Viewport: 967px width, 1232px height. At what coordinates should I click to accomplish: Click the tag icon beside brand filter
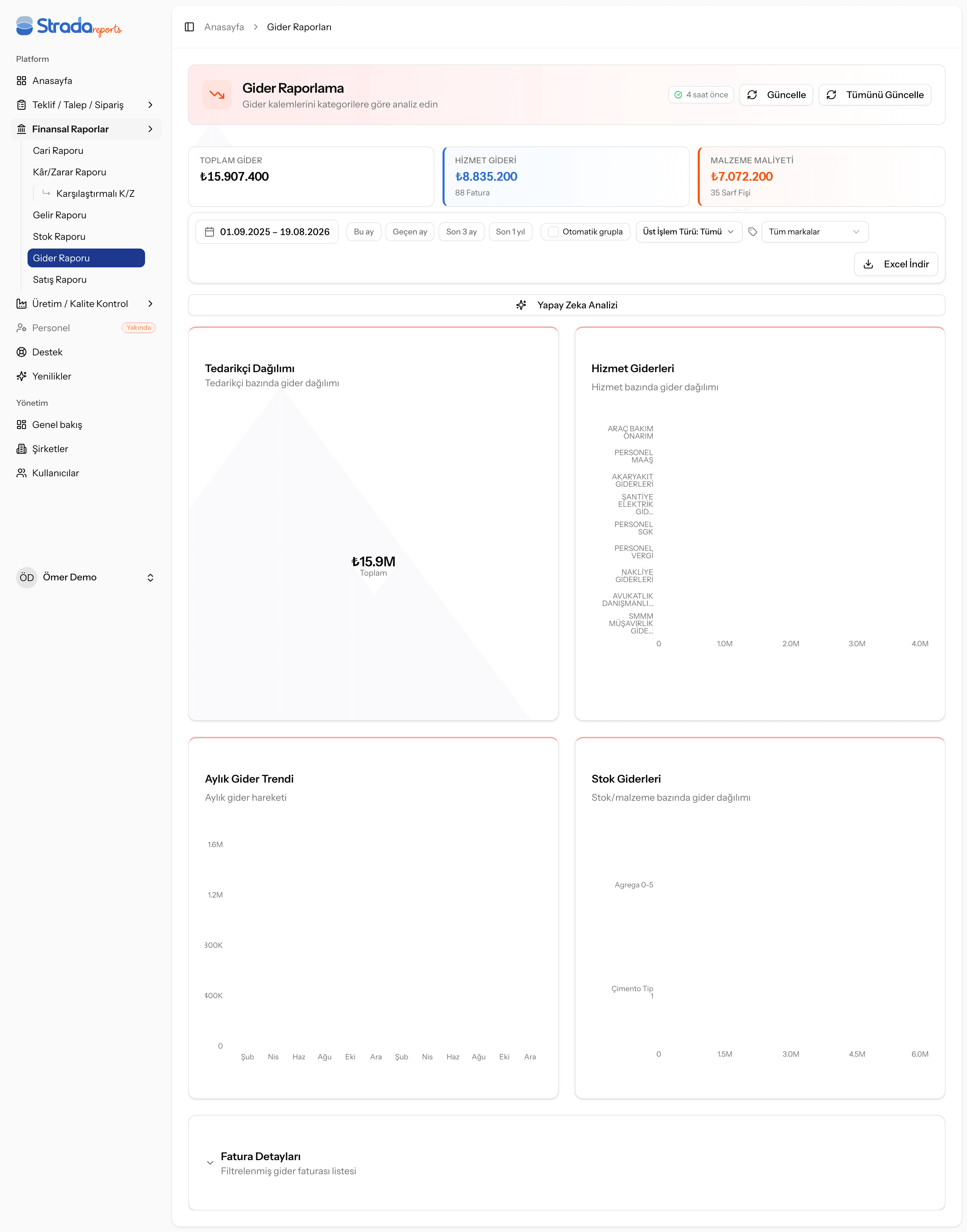point(753,232)
